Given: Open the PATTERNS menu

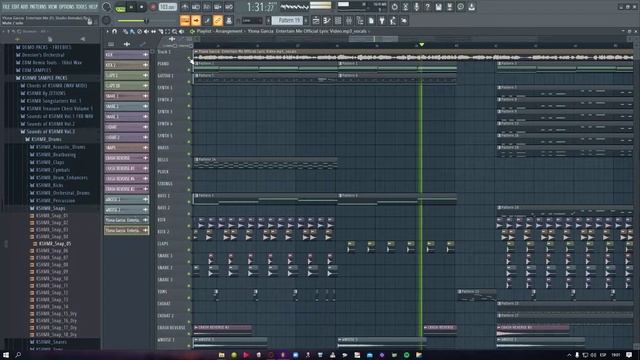Looking at the screenshot, I should [x=38, y=7].
